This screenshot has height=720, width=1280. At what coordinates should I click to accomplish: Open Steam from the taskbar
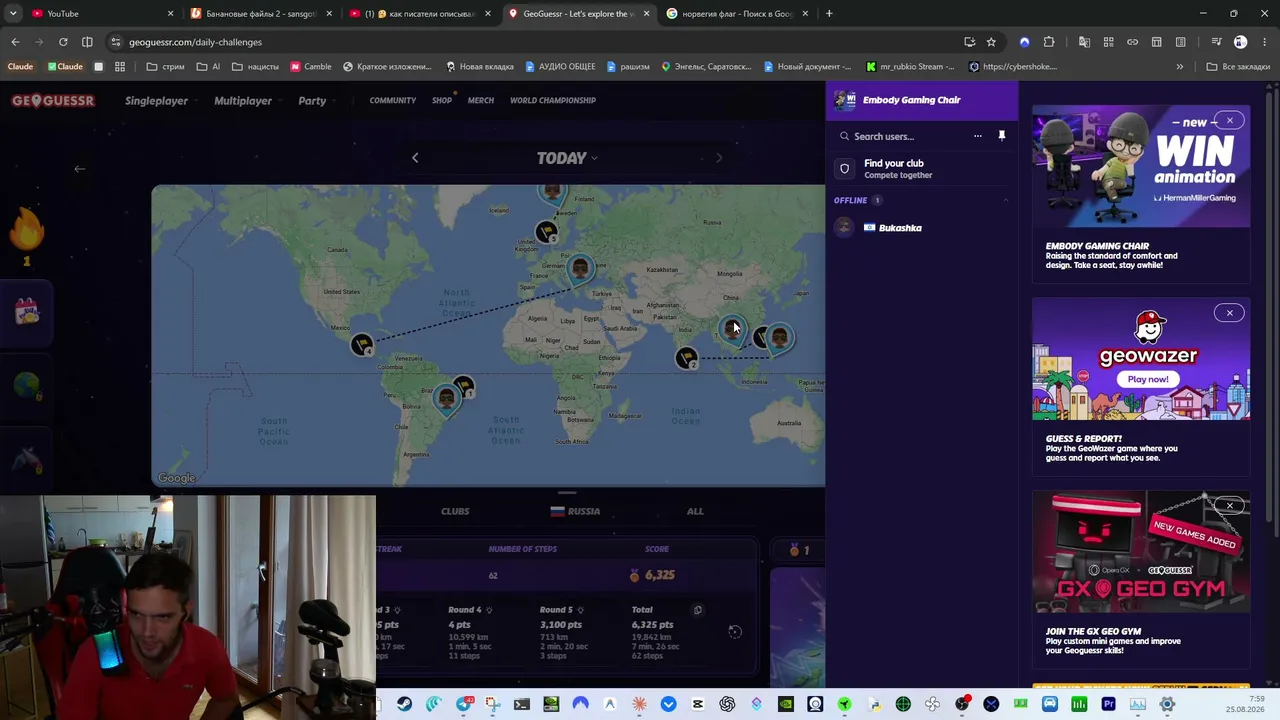[x=404, y=704]
